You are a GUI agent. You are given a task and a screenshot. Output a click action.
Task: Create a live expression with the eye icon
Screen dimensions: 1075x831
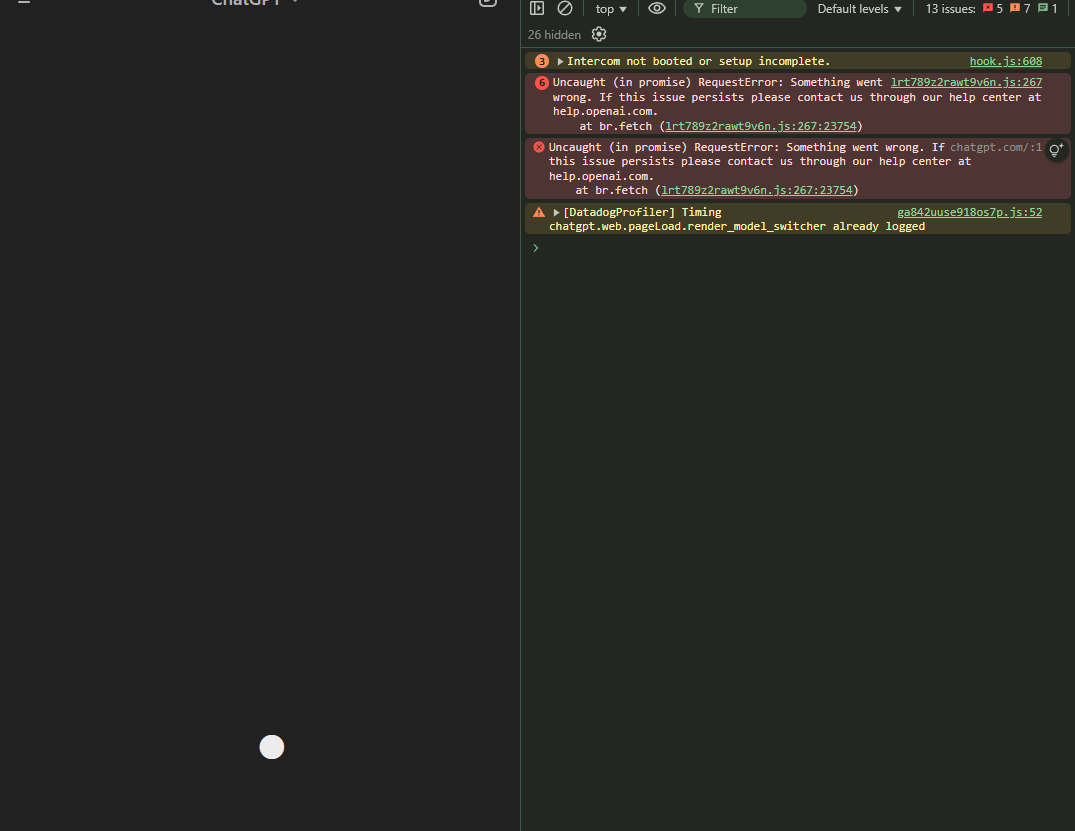pos(657,8)
